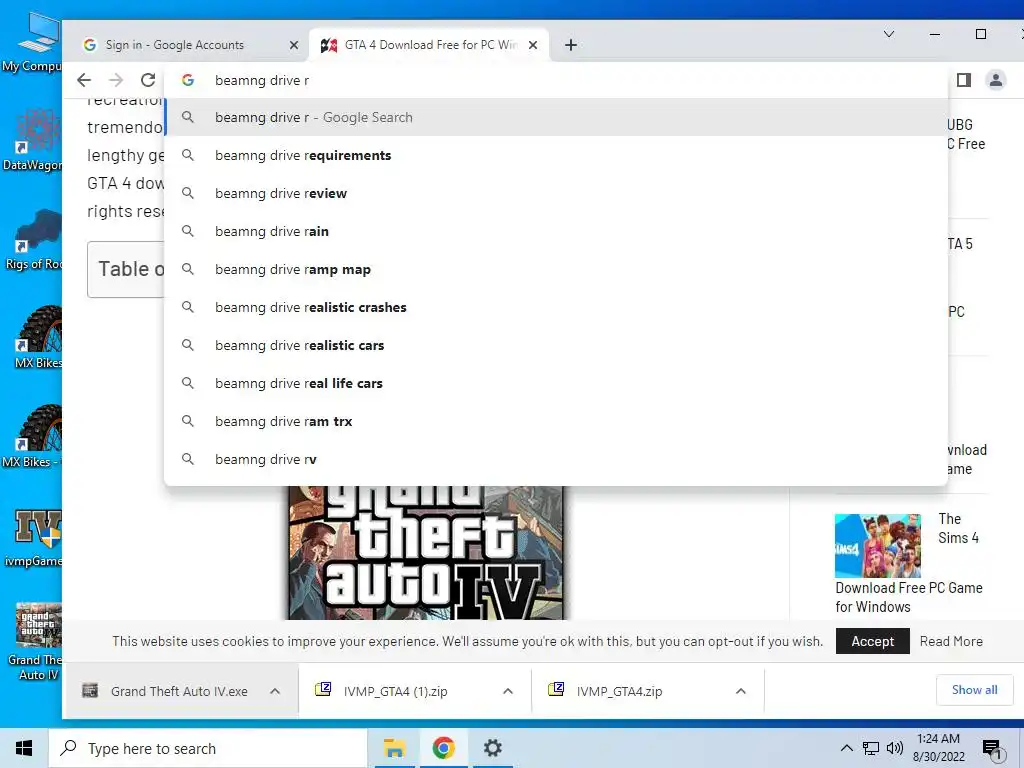Image resolution: width=1024 pixels, height=768 pixels.
Task: Select the Rigs of Rods desktop shortcut
Action: click(x=33, y=239)
